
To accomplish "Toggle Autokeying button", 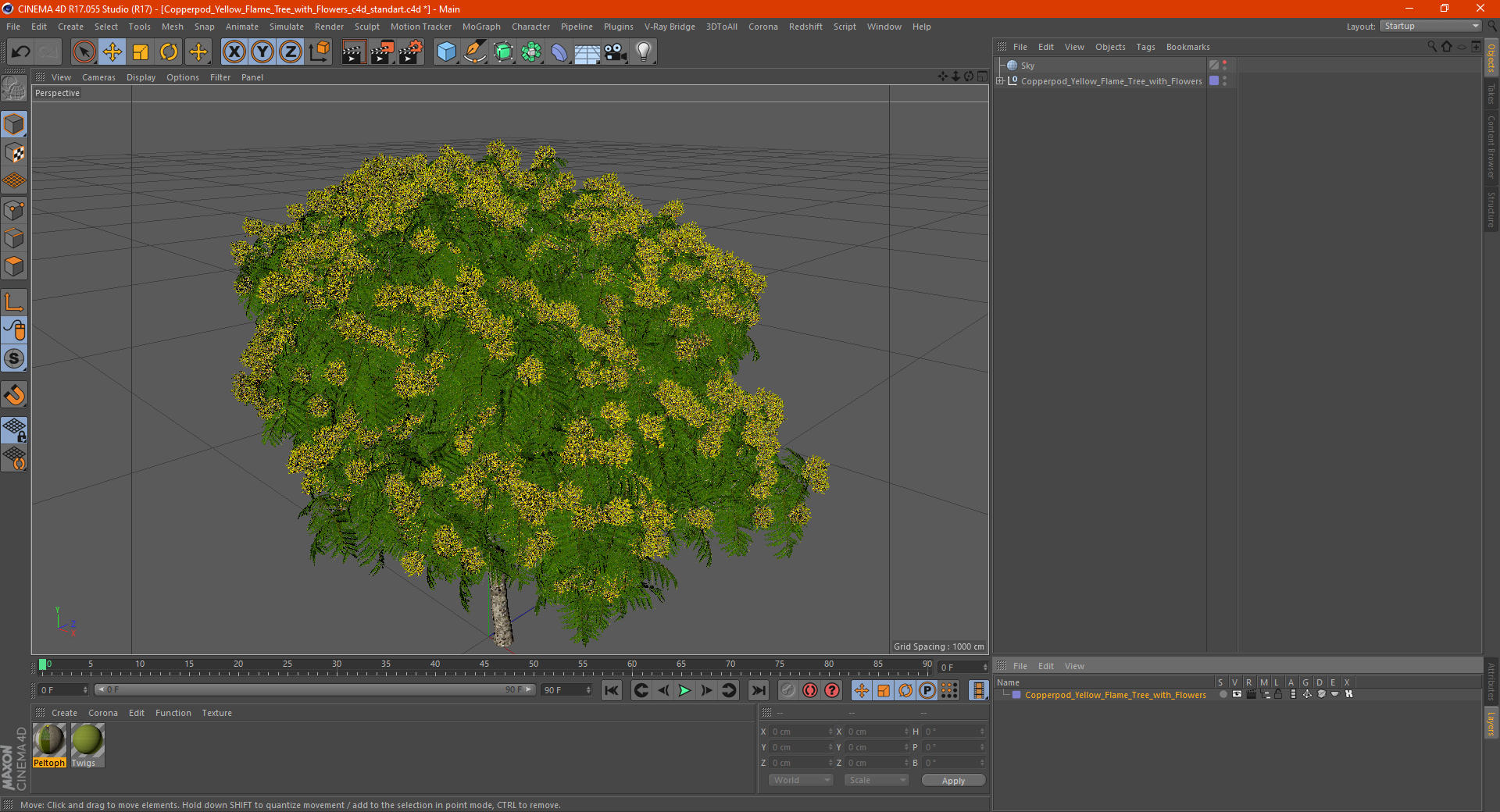I will [810, 690].
